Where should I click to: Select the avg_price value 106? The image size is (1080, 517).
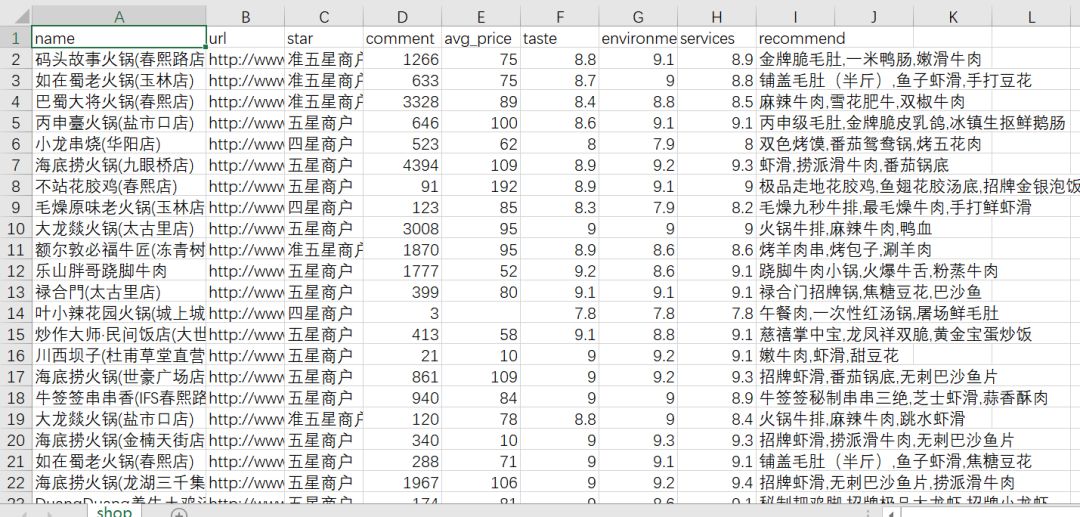click(x=481, y=483)
